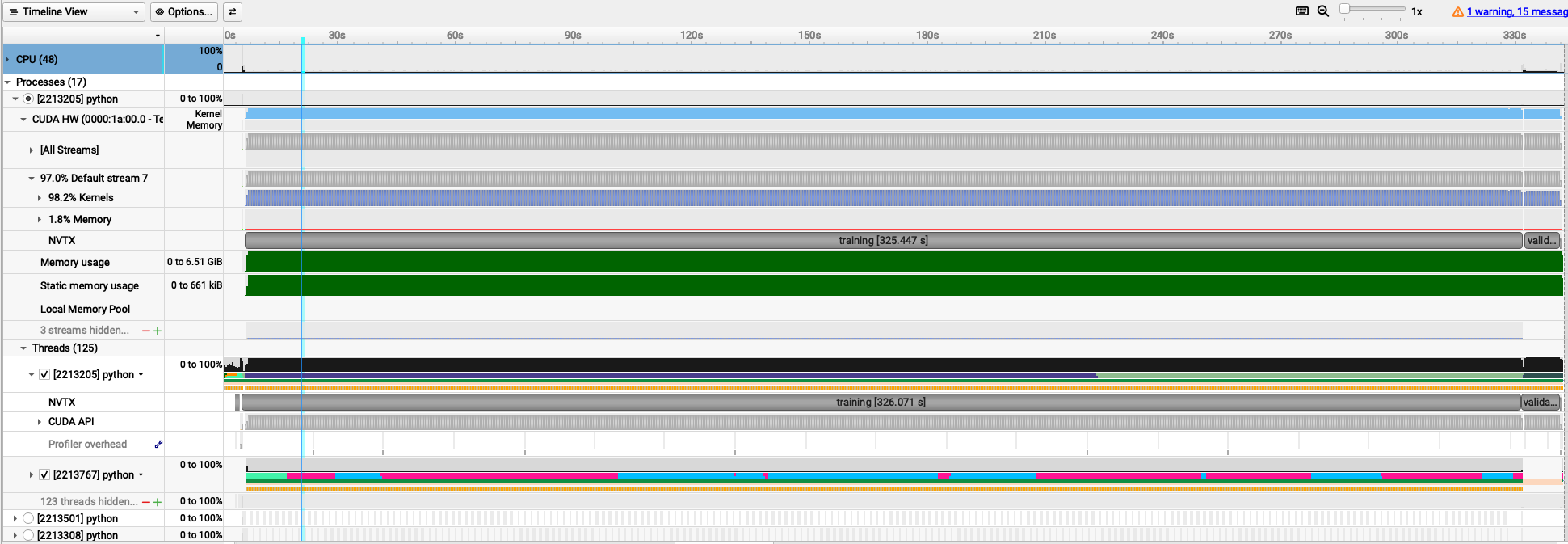Uncheck the [2213205] python thread checkbox
This screenshot has height=544, width=1568.
click(x=44, y=375)
